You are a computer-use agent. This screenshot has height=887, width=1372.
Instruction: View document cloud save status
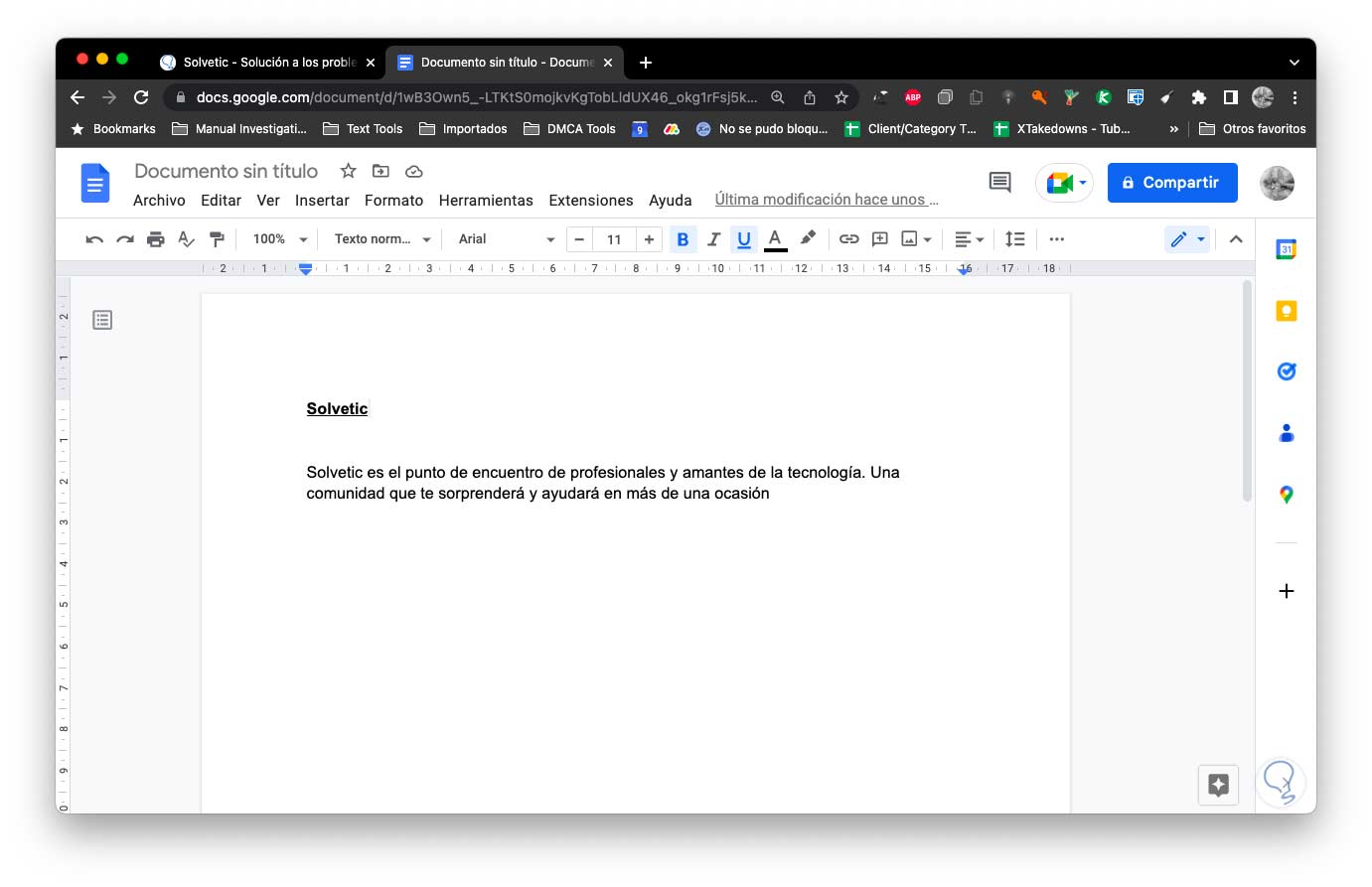click(x=414, y=171)
